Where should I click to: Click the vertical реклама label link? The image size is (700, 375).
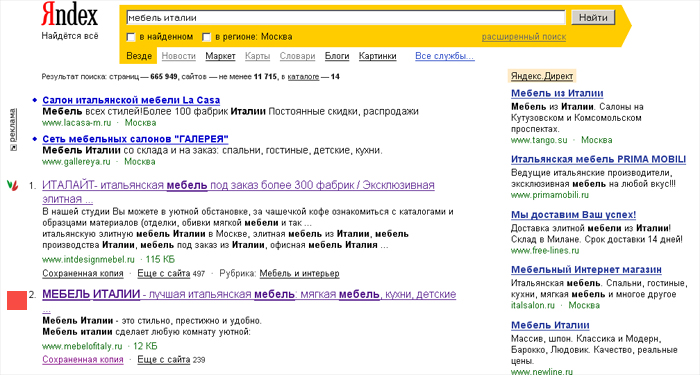coord(13,125)
